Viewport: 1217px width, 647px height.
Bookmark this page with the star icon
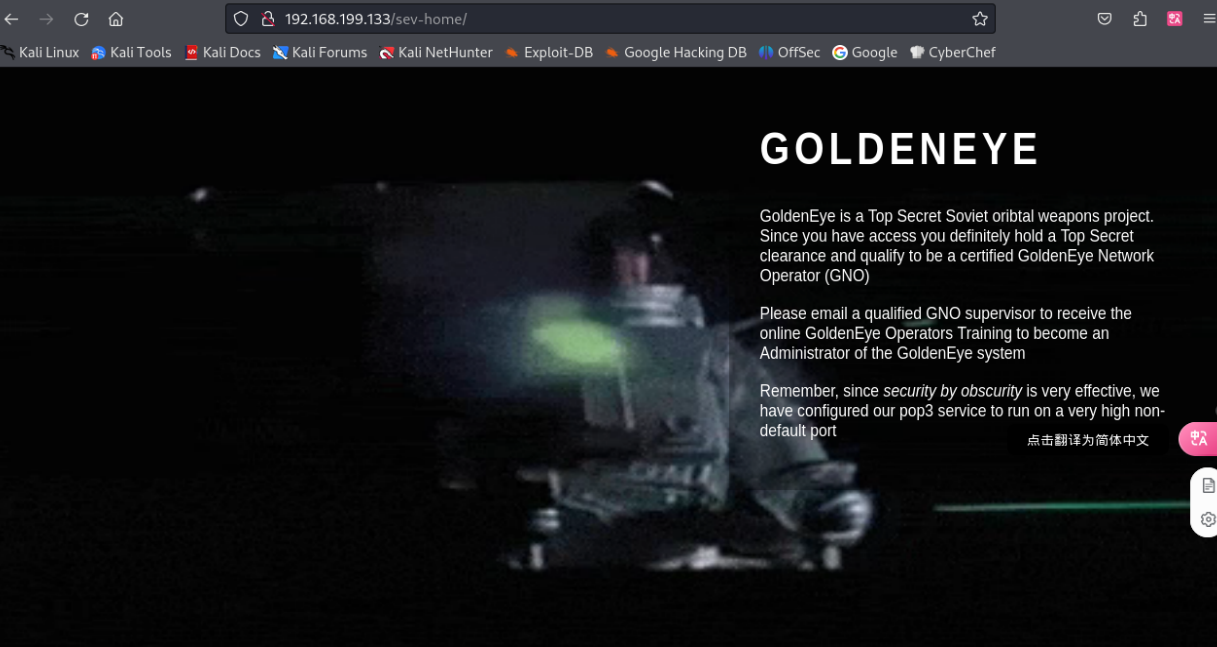(x=979, y=19)
